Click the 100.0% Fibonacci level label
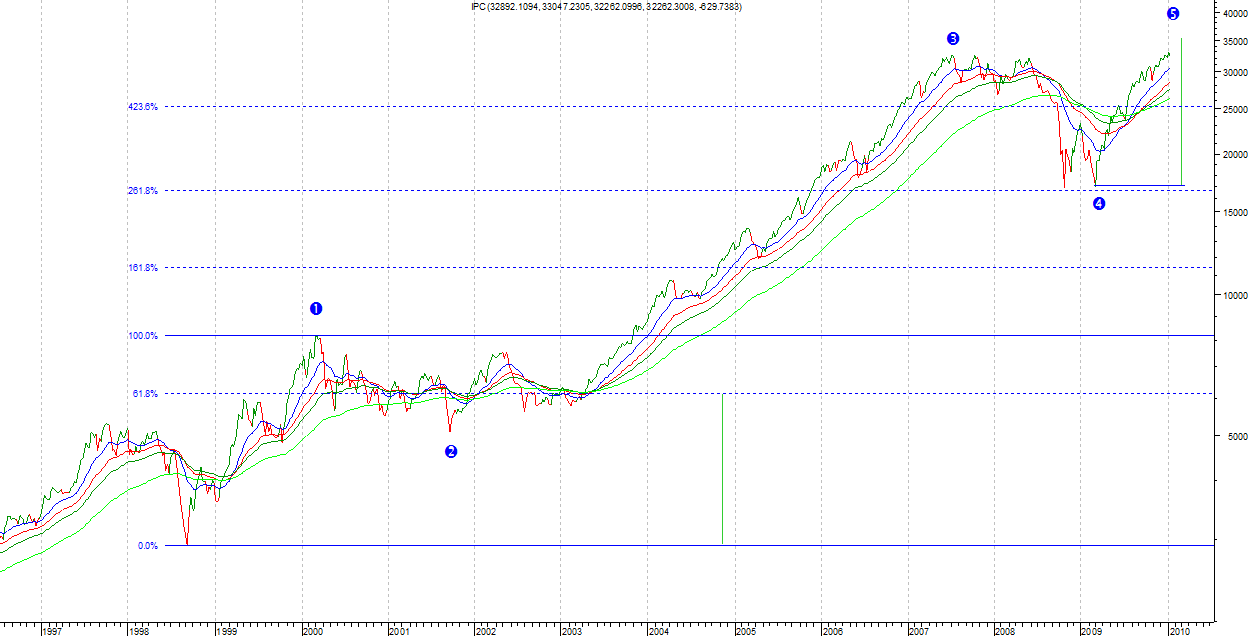Screen dimensions: 1250x636 [143, 336]
